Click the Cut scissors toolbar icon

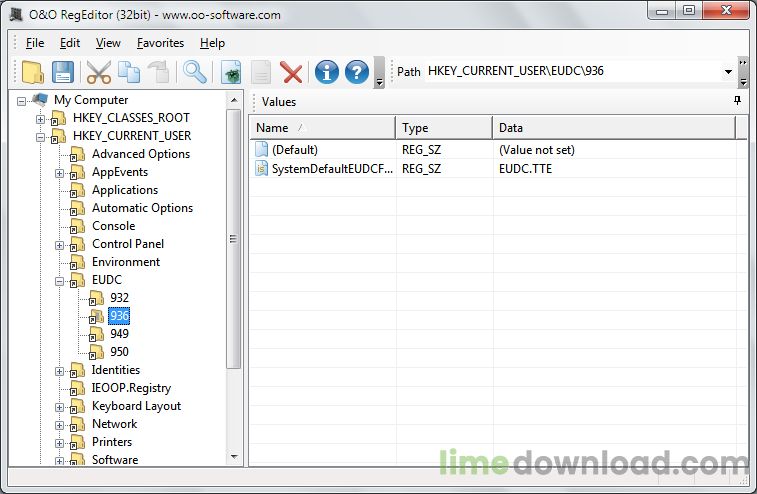(x=98, y=72)
